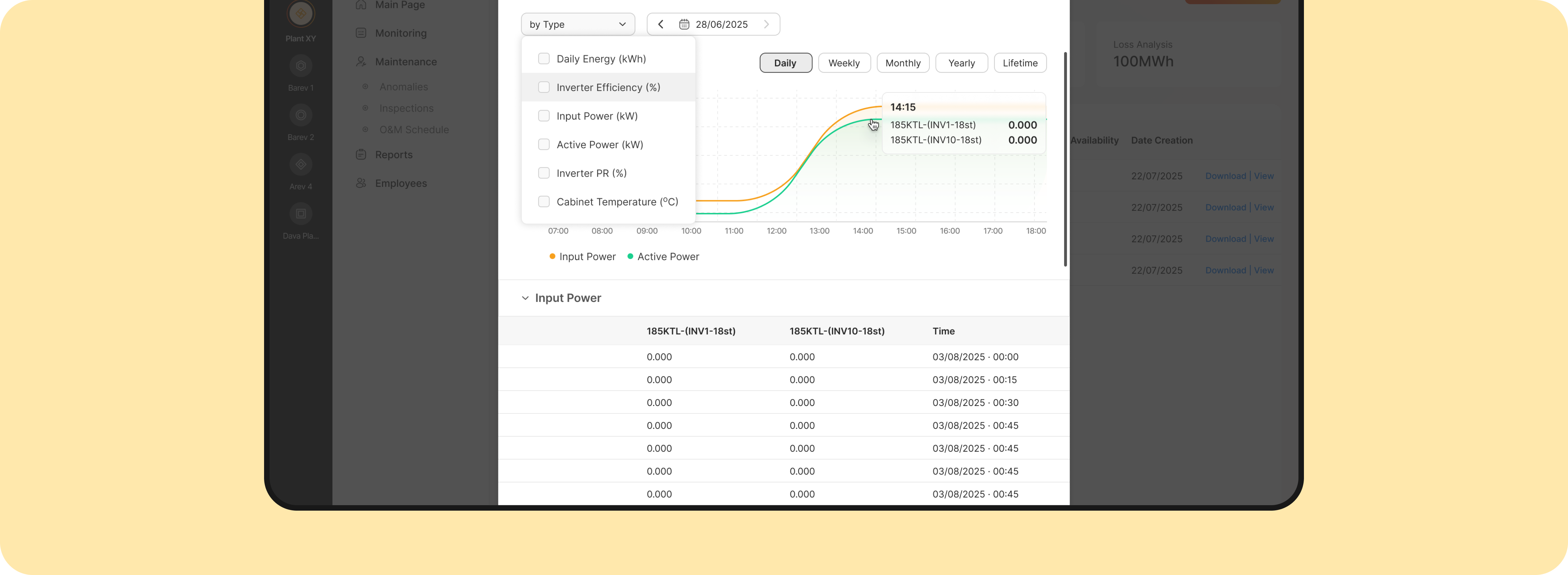
Task: Switch to the Lifetime tab
Action: (x=1020, y=63)
